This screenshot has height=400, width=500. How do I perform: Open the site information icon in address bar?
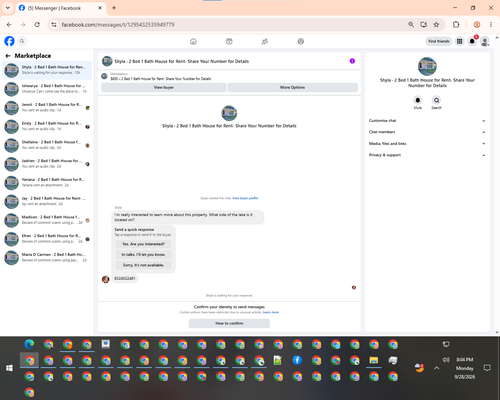coord(54,25)
